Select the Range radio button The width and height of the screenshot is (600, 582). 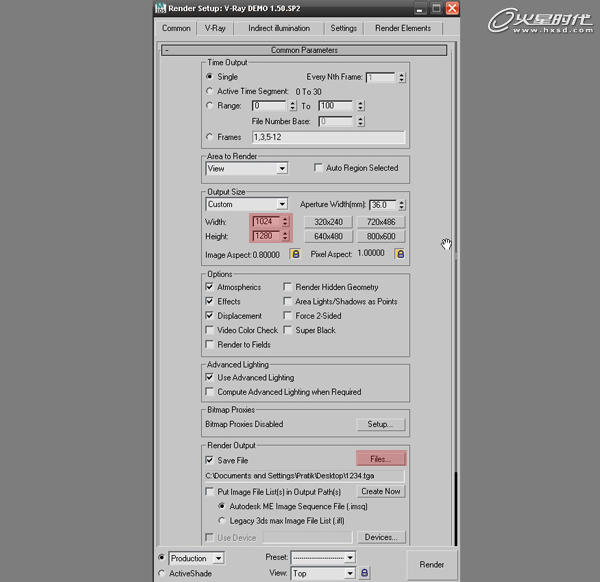coord(209,105)
